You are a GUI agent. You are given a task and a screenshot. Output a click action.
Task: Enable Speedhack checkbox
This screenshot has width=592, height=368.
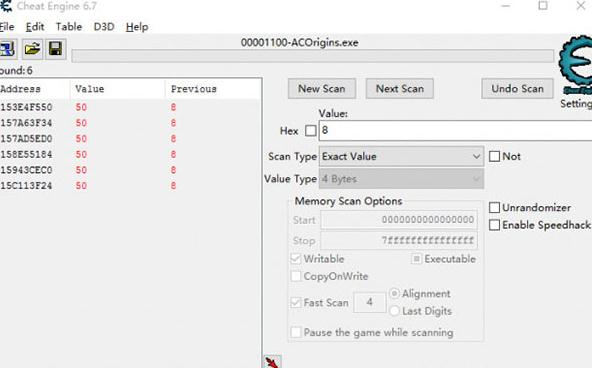pyautogui.click(x=494, y=225)
